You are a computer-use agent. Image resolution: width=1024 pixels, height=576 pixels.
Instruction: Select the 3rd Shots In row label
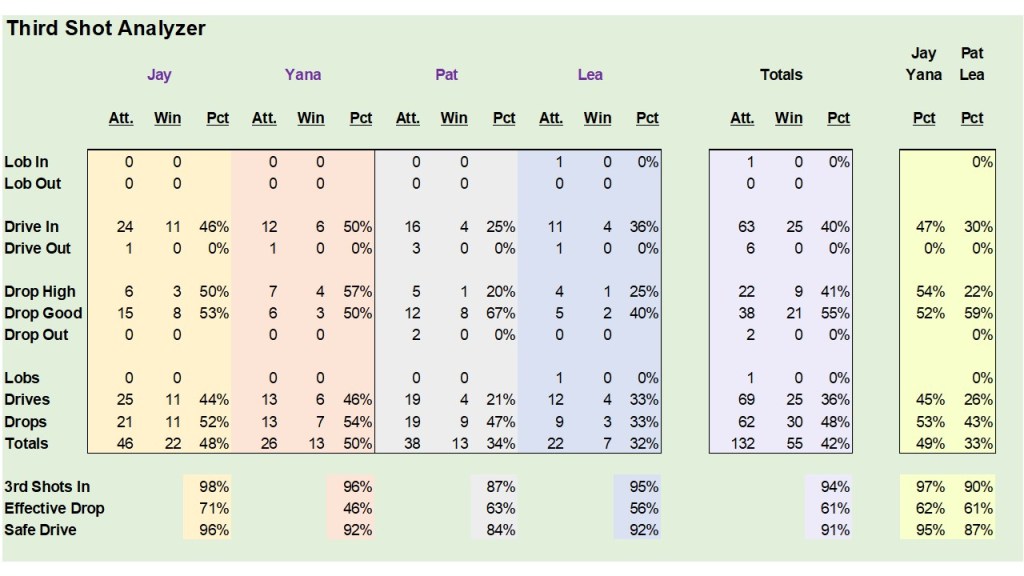click(47, 487)
